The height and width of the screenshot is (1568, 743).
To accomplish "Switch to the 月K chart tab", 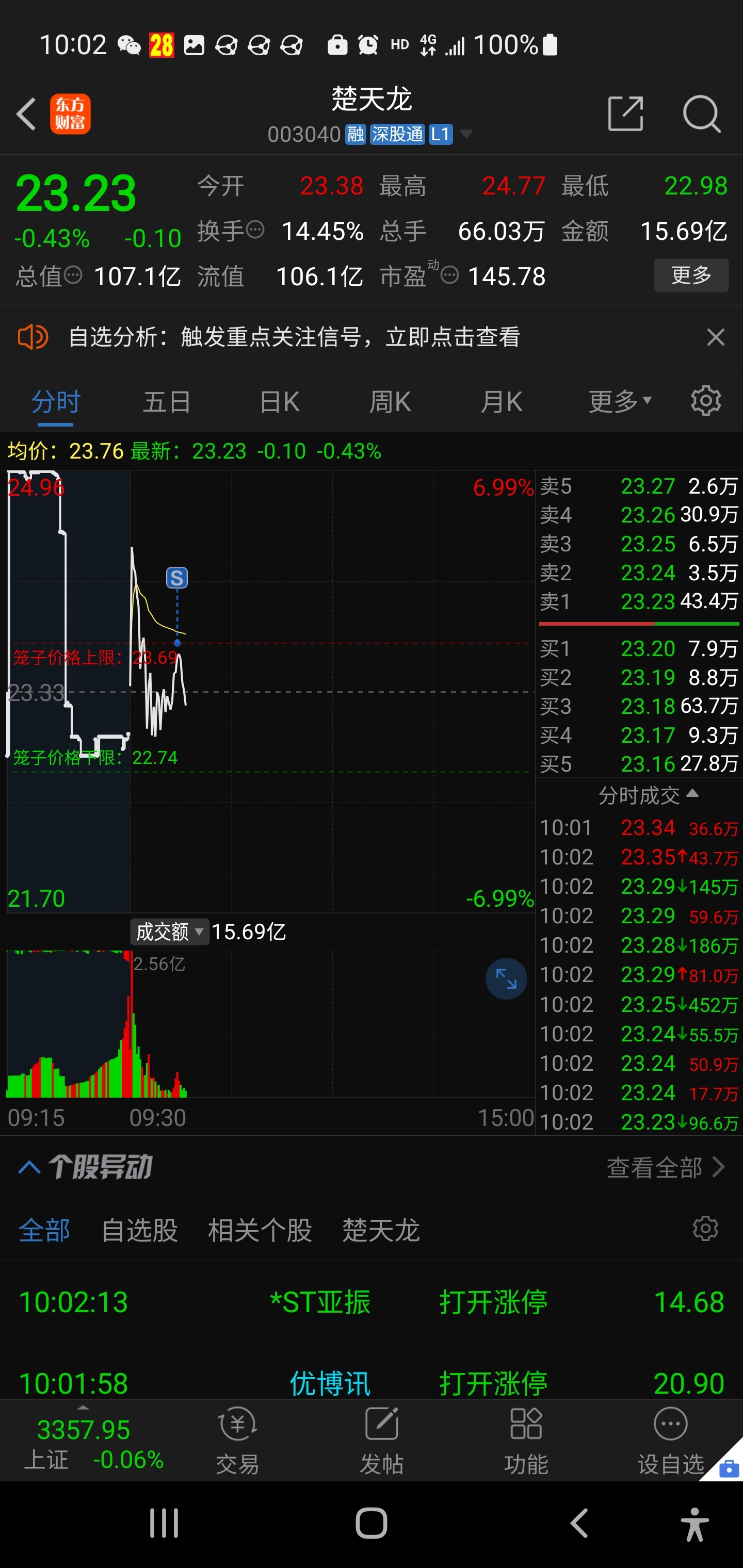I will pyautogui.click(x=501, y=402).
